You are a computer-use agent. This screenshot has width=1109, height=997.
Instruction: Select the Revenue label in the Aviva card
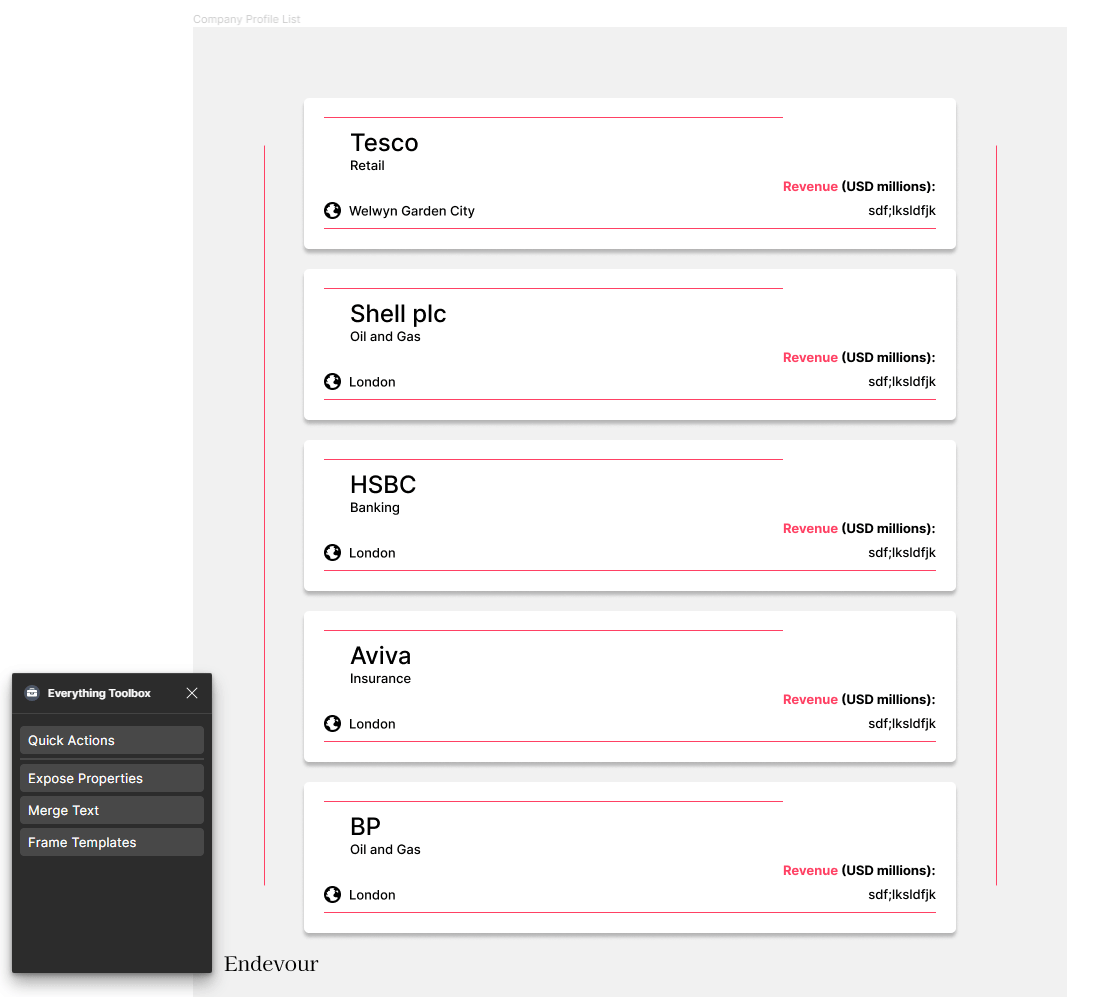[859, 699]
